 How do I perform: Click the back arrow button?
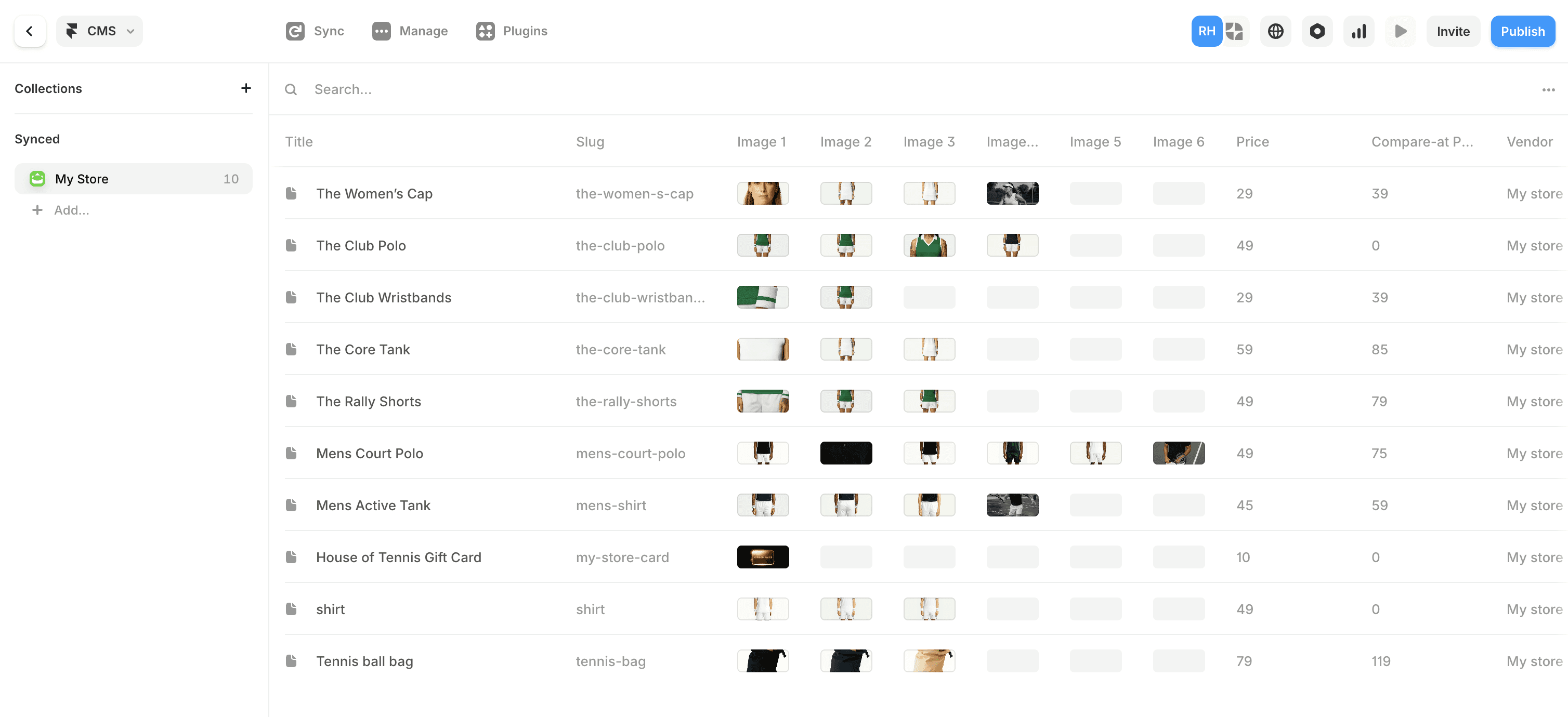29,31
